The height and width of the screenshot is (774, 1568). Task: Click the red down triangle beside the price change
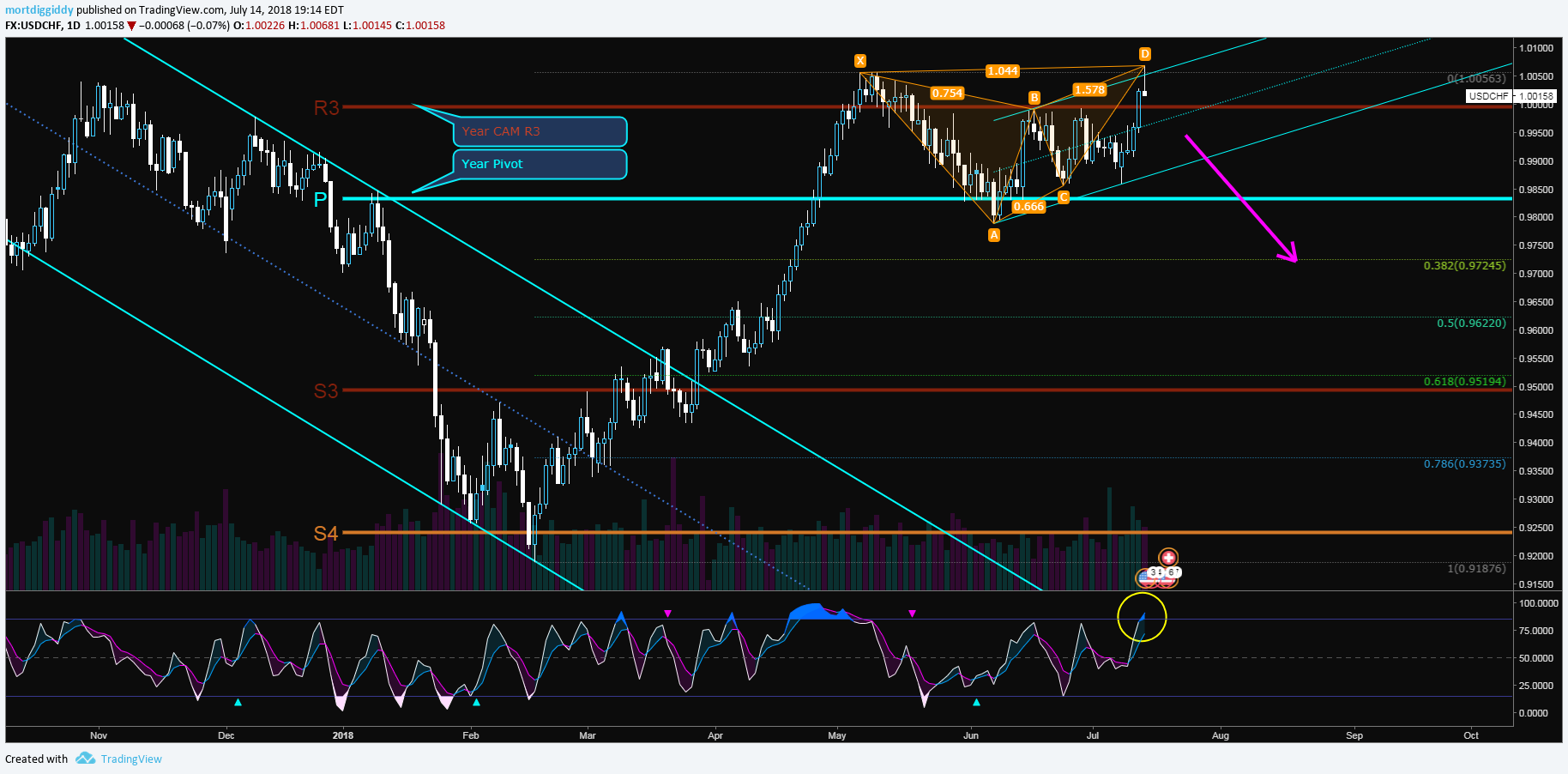(x=131, y=26)
